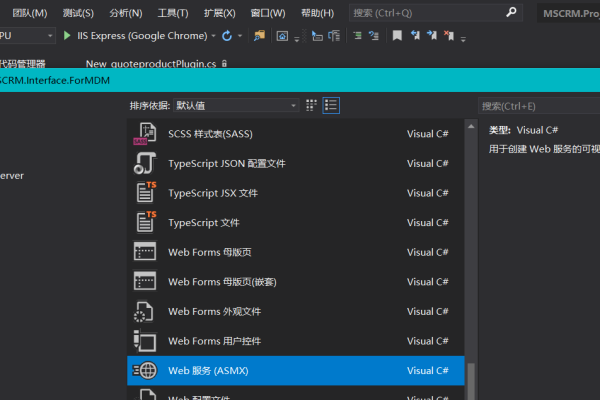Viewport: 600px width, 400px height.
Task: Click the Web Forms 母版页 icon
Action: coord(145,251)
